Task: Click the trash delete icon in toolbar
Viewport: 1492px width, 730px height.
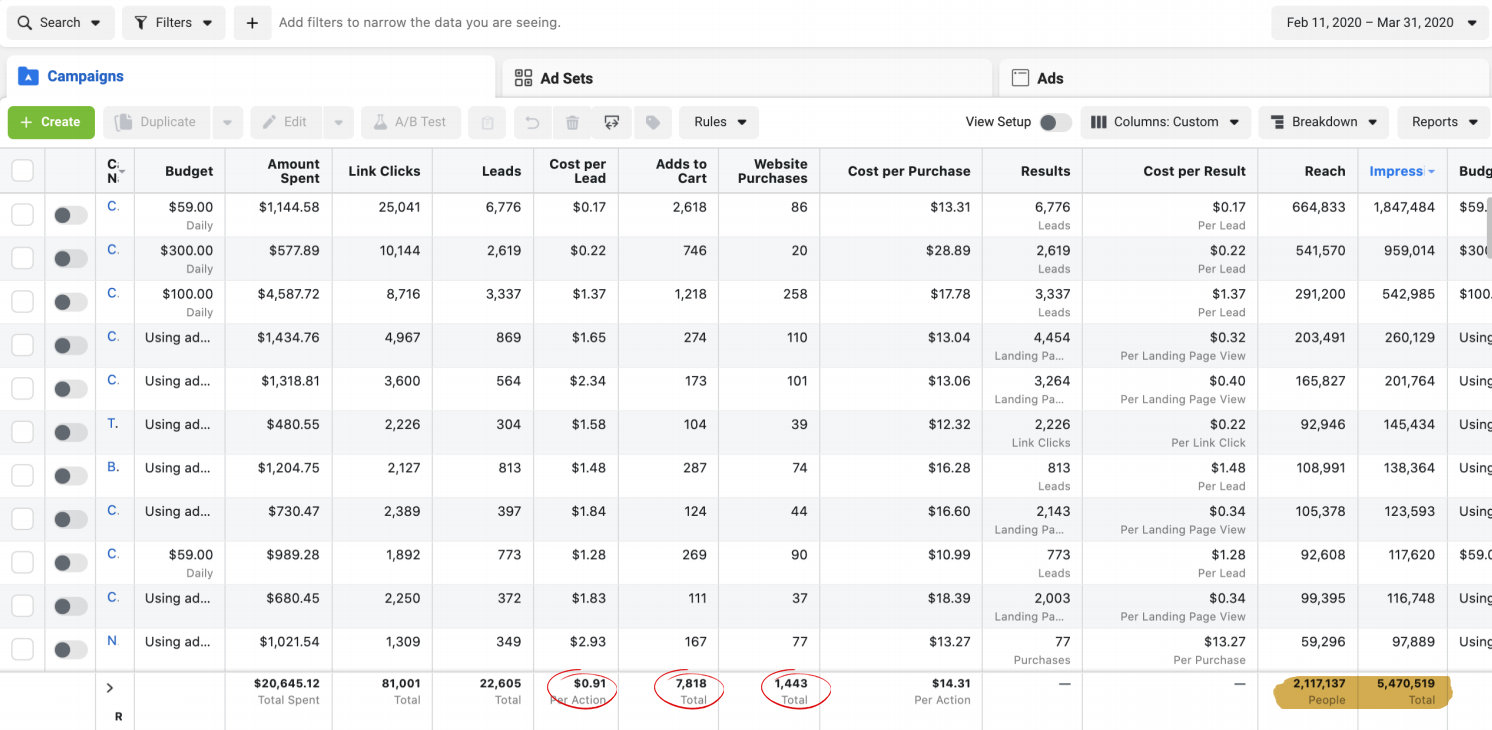Action: tap(572, 123)
